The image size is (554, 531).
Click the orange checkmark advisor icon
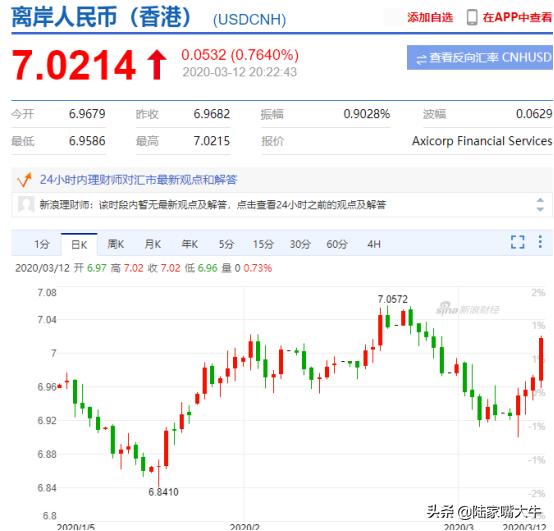24,179
